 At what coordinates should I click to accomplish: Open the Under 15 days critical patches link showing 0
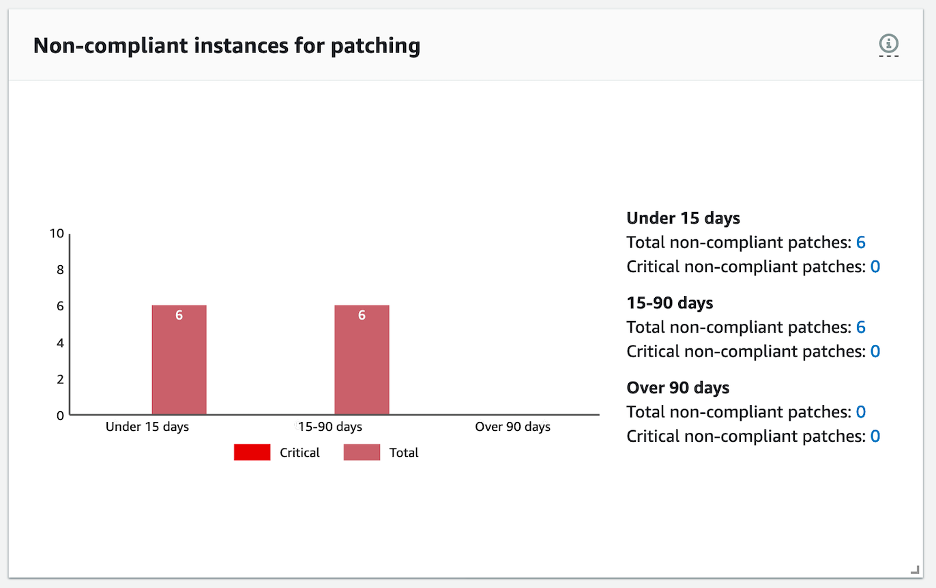click(876, 266)
